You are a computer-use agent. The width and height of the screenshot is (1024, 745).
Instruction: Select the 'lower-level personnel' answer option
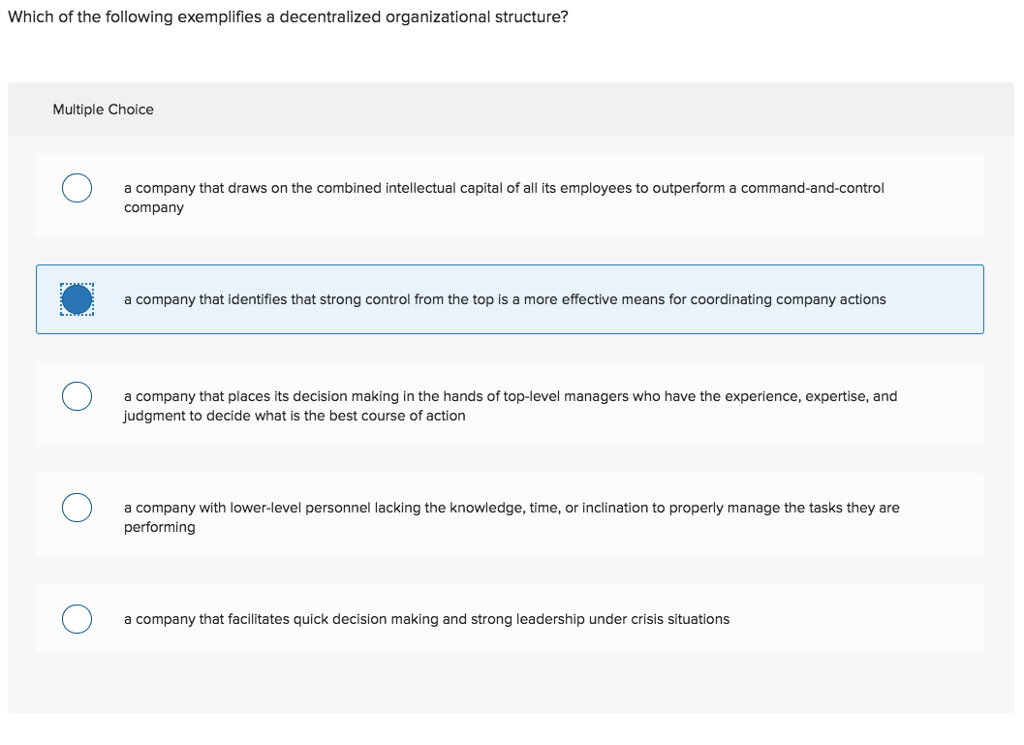76,507
